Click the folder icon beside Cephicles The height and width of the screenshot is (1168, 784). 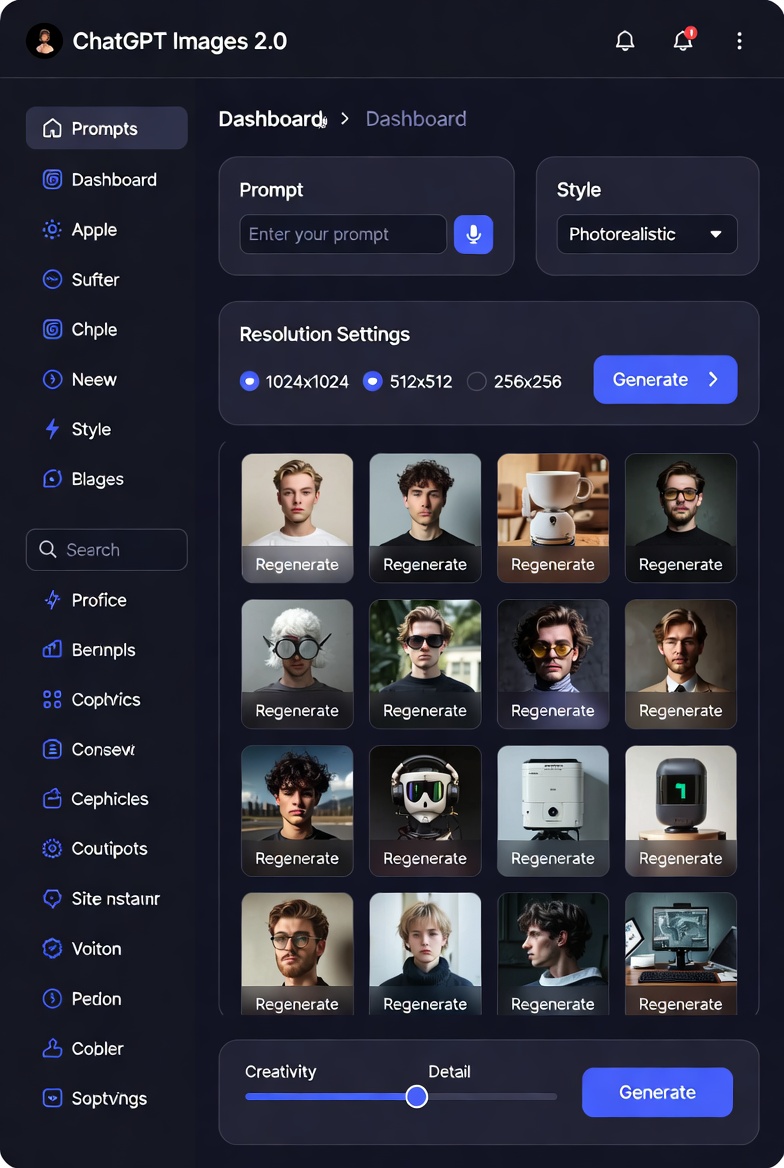pyautogui.click(x=52, y=799)
